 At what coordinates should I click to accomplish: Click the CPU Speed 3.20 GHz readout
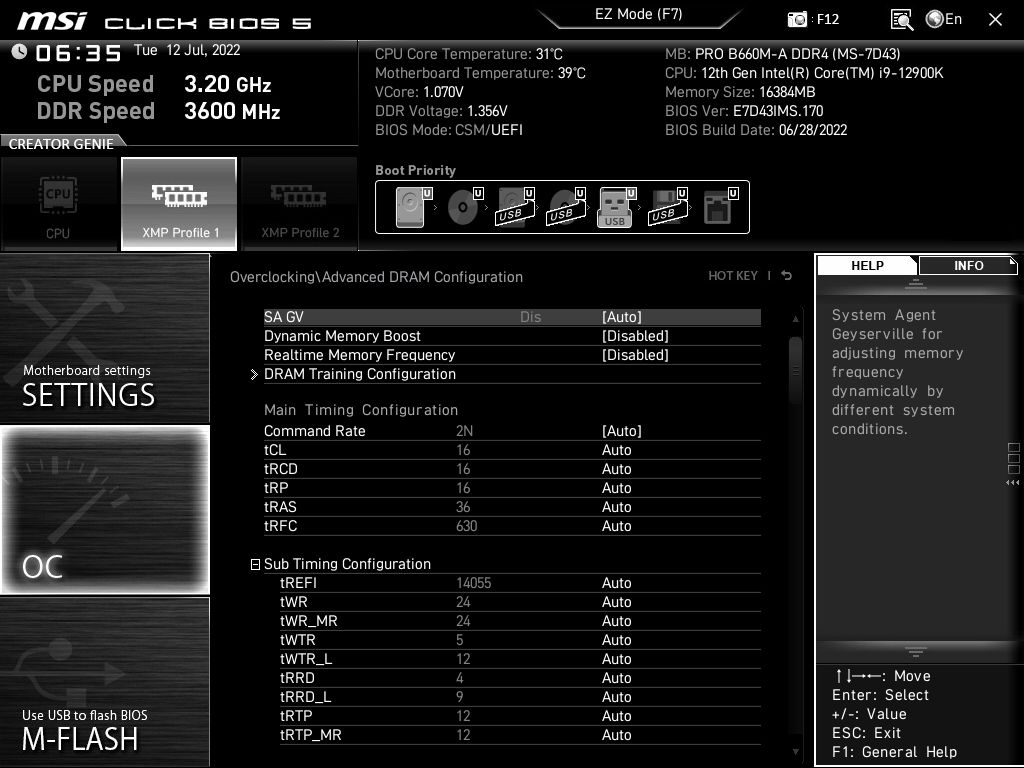154,84
